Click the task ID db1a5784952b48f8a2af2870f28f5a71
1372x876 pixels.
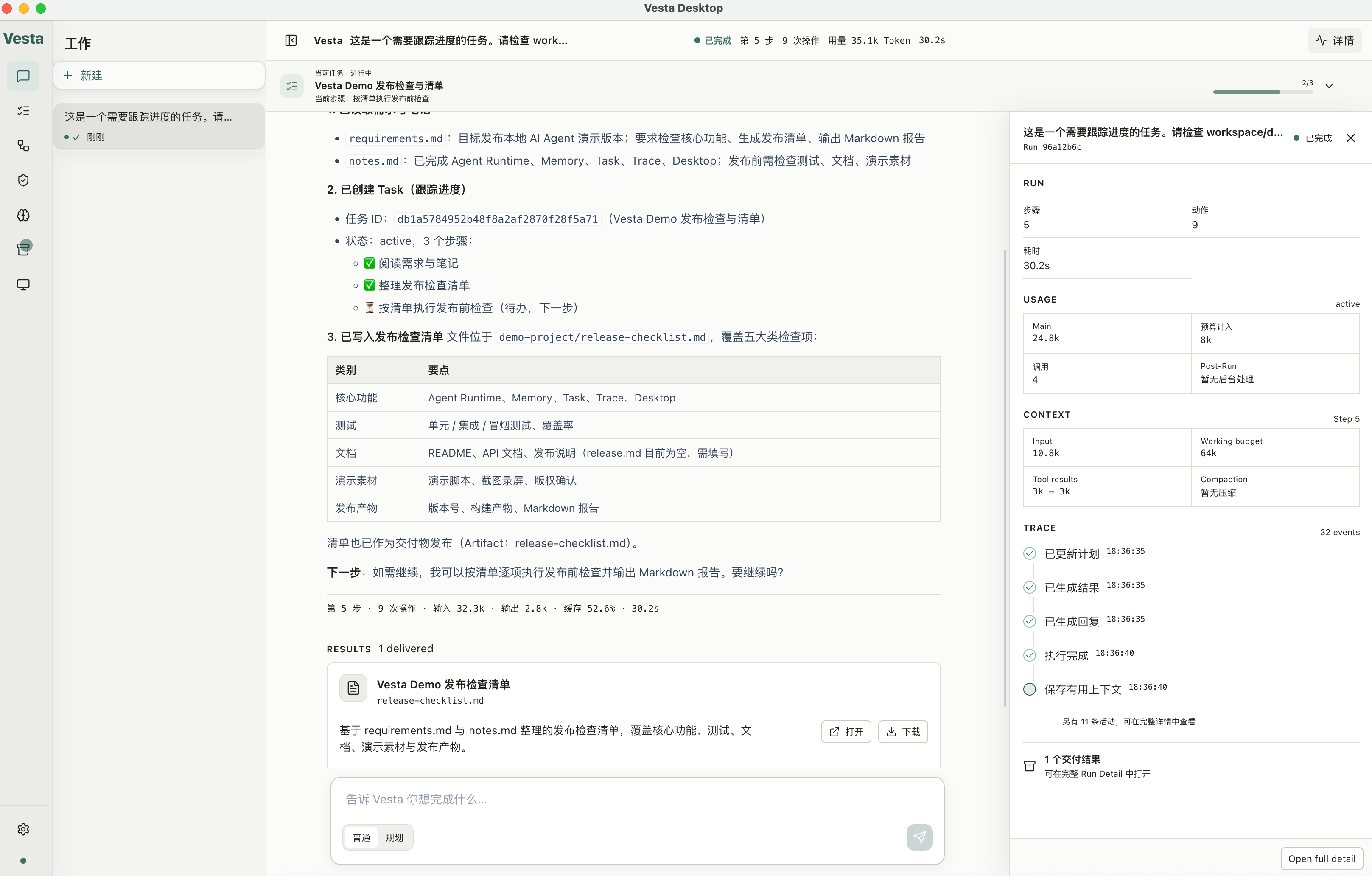click(x=497, y=219)
